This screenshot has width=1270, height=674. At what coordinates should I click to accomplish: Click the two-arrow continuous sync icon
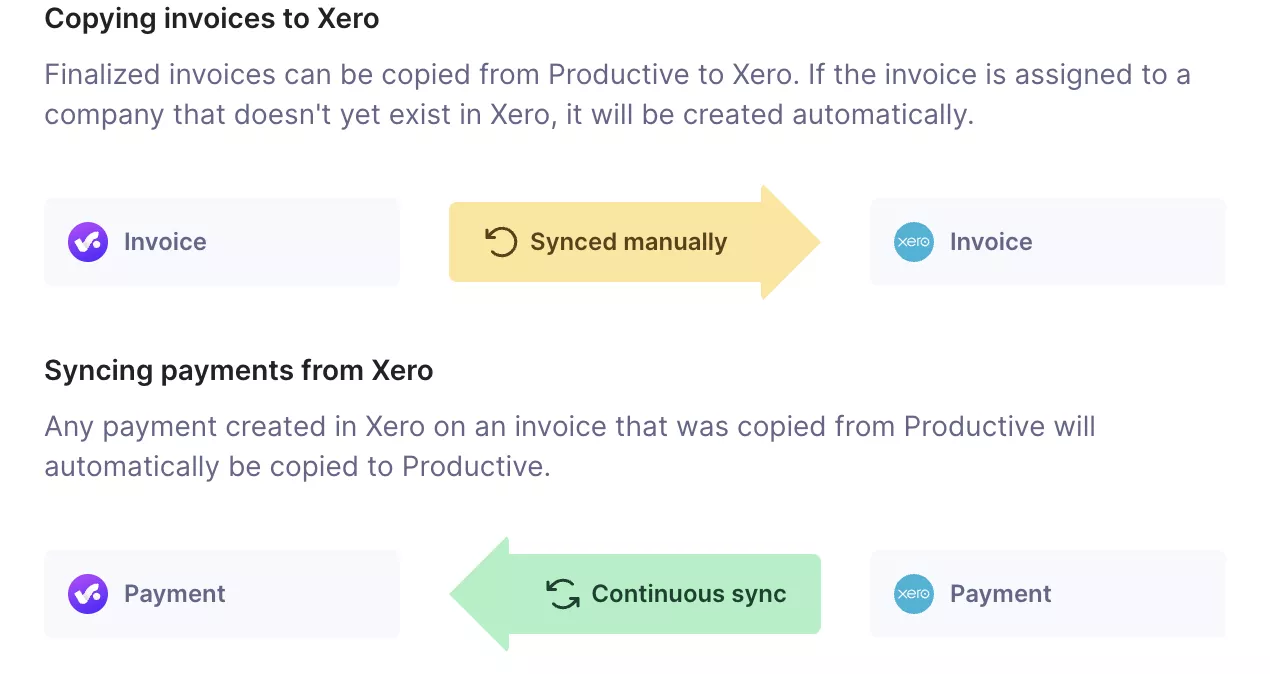(563, 594)
